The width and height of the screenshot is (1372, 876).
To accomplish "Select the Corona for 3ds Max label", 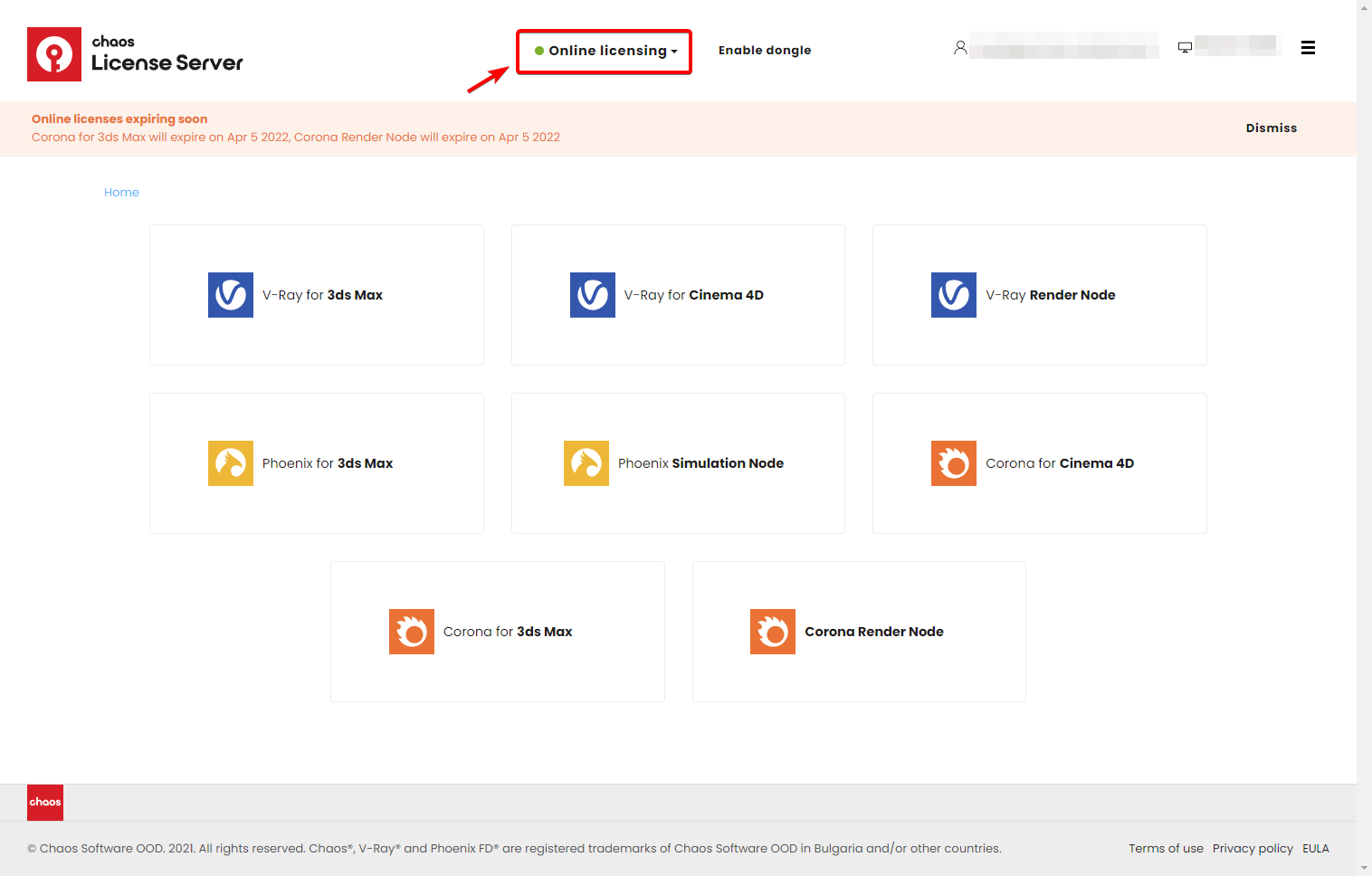I will point(508,632).
